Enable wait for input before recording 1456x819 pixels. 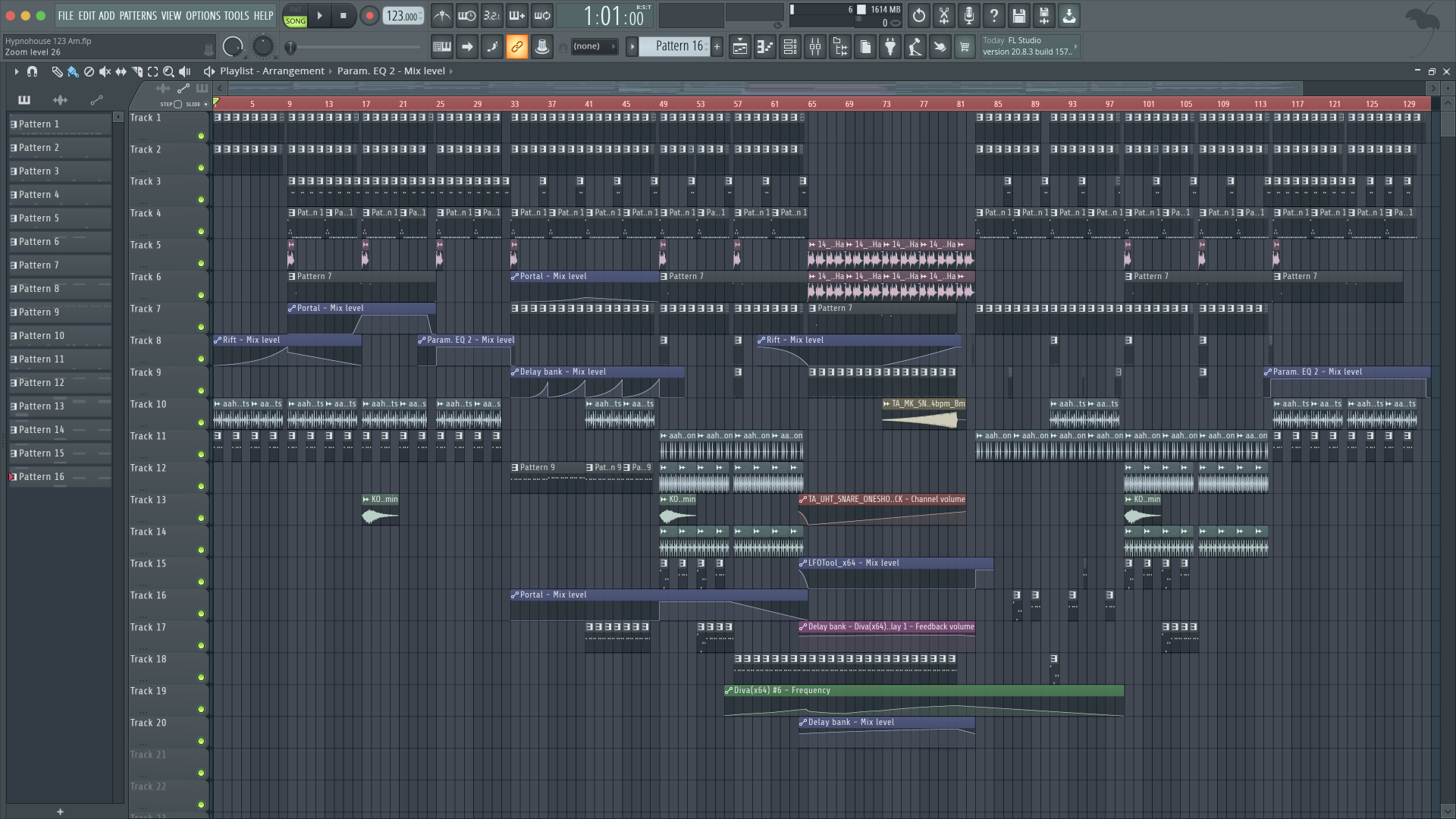point(467,15)
